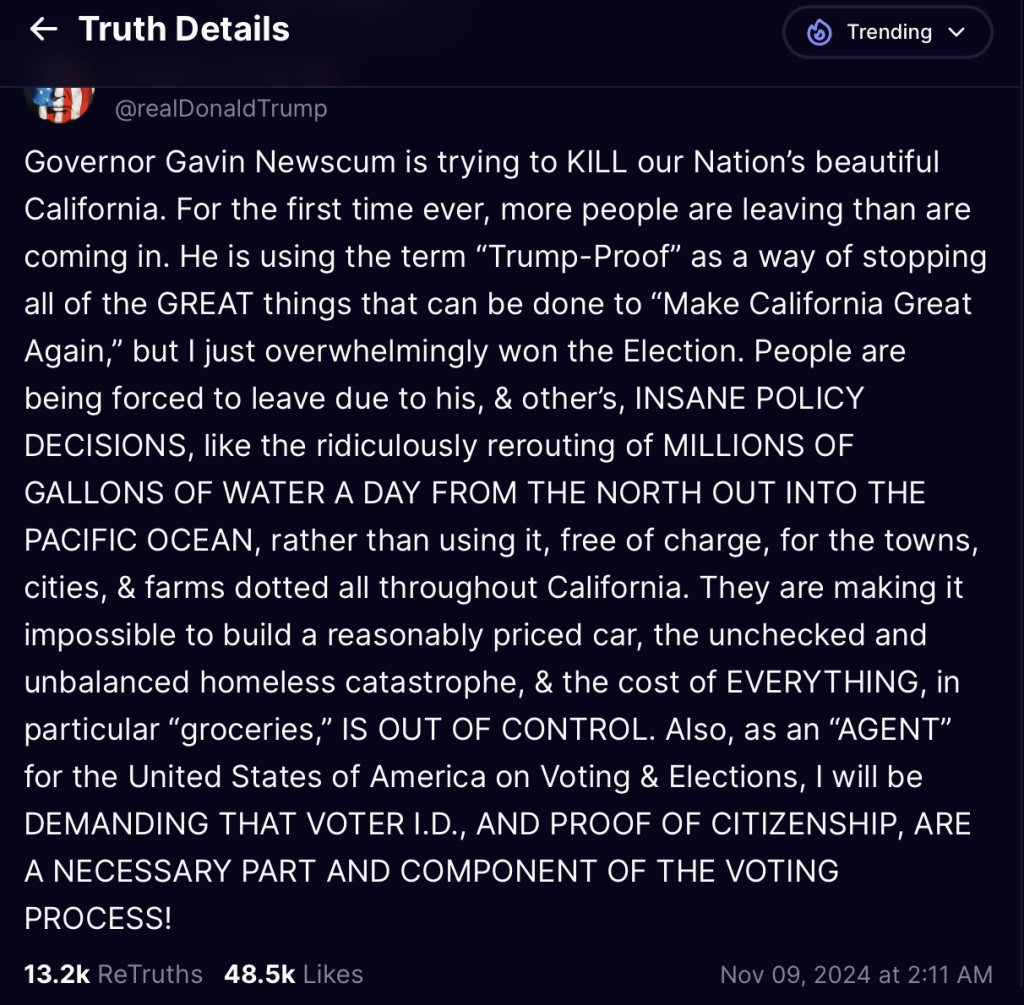Click the 48.5k Likes count
The height and width of the screenshot is (1005, 1024).
point(293,974)
